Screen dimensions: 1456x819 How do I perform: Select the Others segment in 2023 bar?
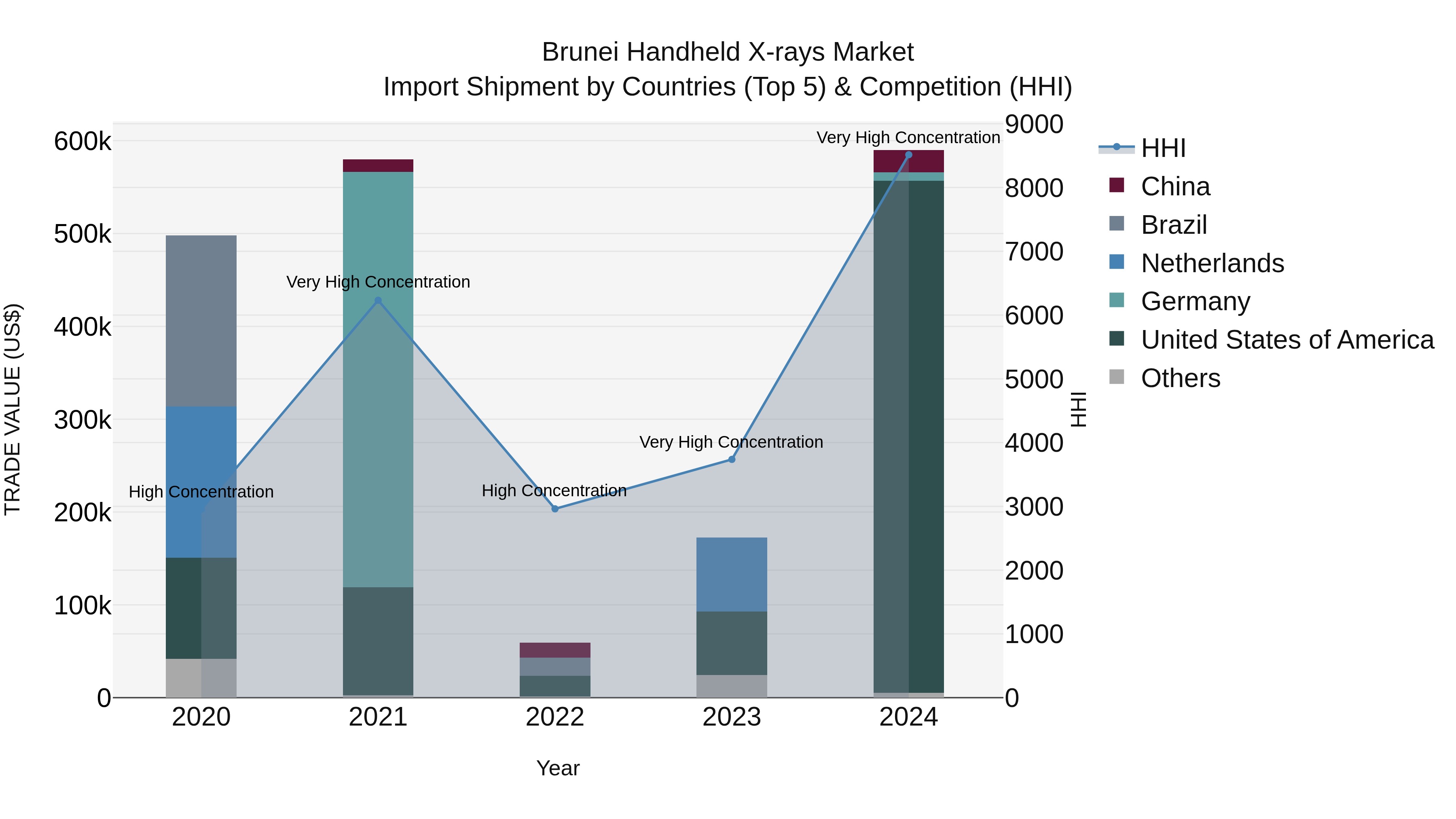tap(731, 686)
